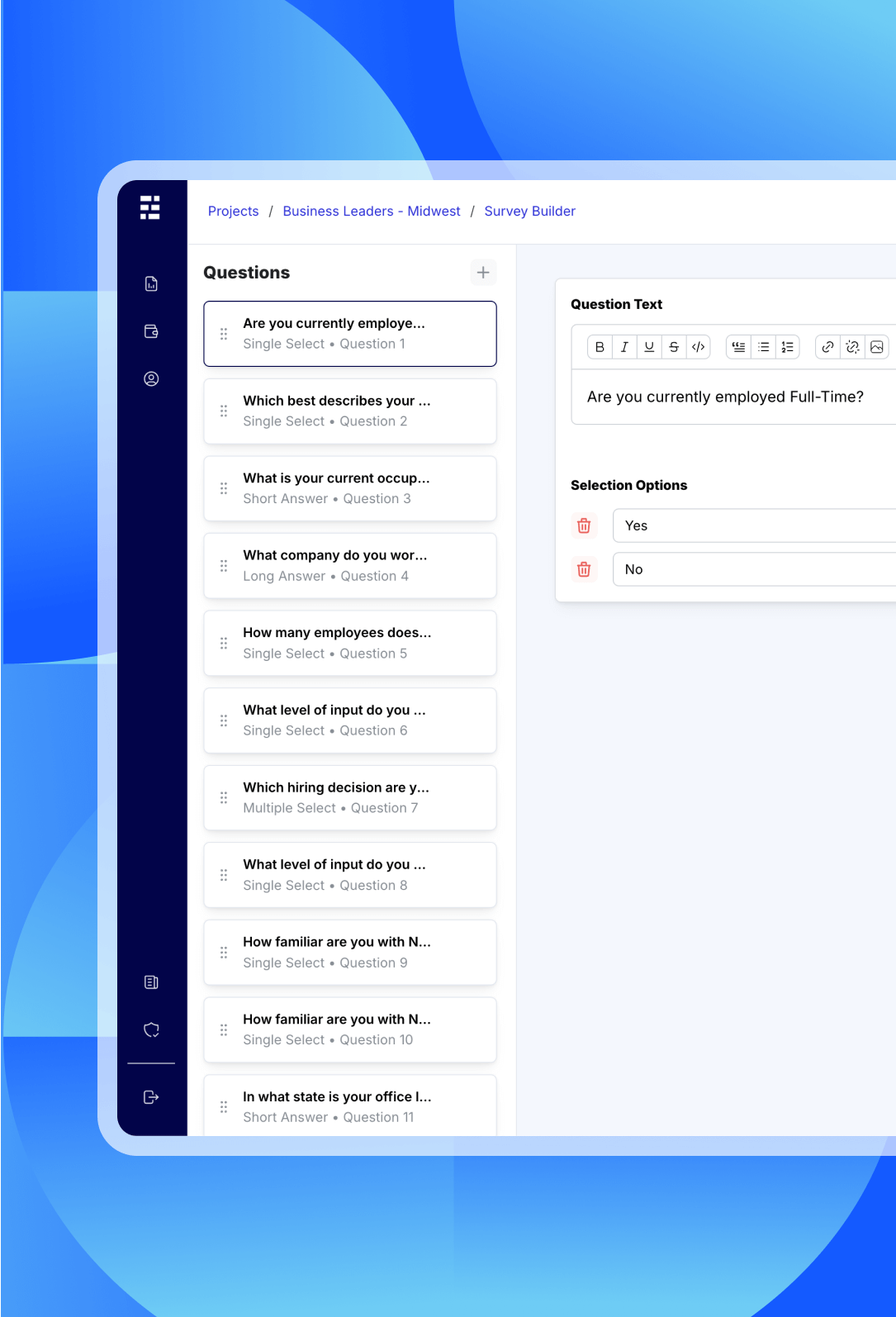Click drag handle of Question 4

[x=224, y=566]
